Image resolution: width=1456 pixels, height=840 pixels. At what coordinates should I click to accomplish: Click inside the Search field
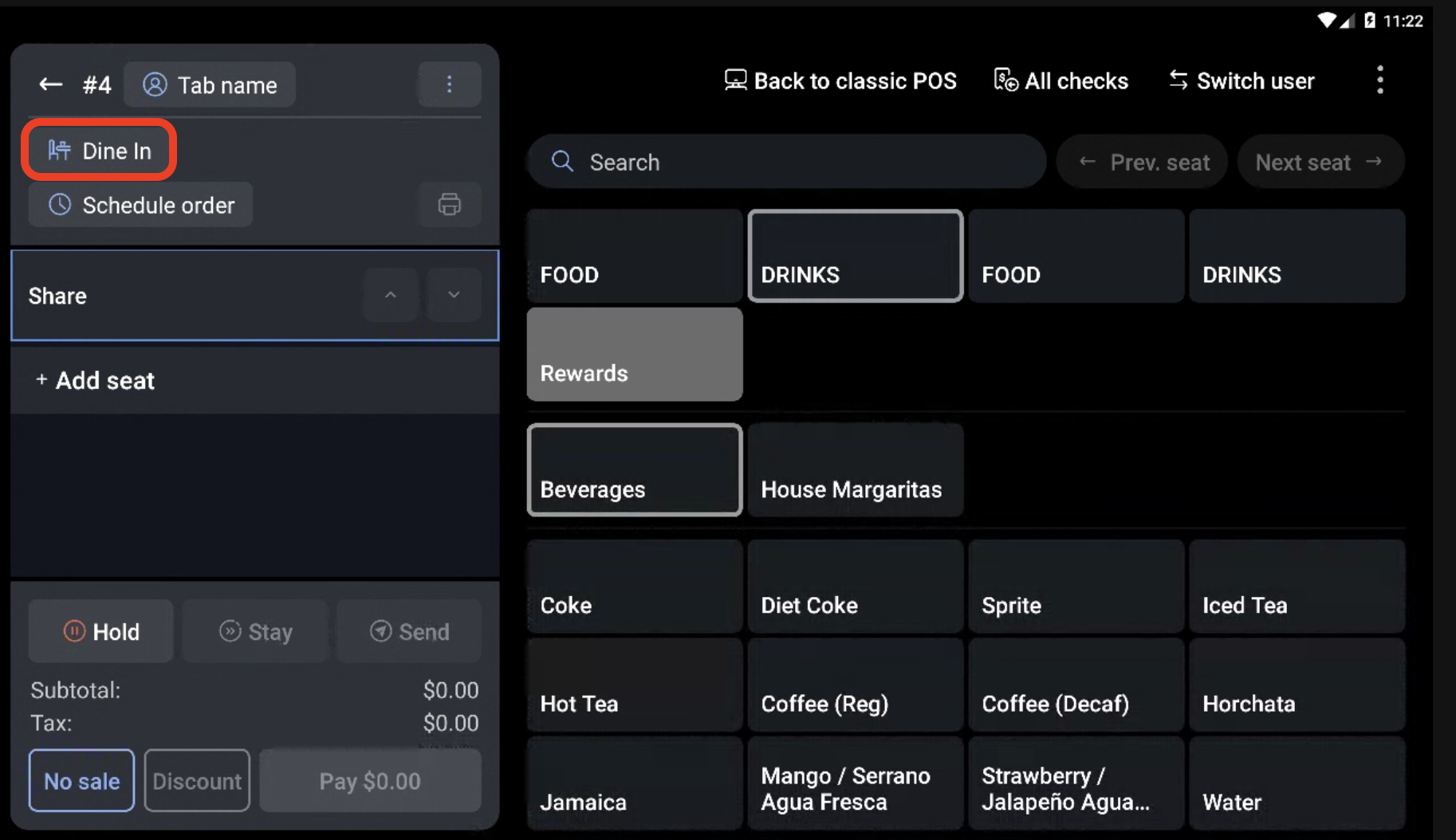point(785,161)
